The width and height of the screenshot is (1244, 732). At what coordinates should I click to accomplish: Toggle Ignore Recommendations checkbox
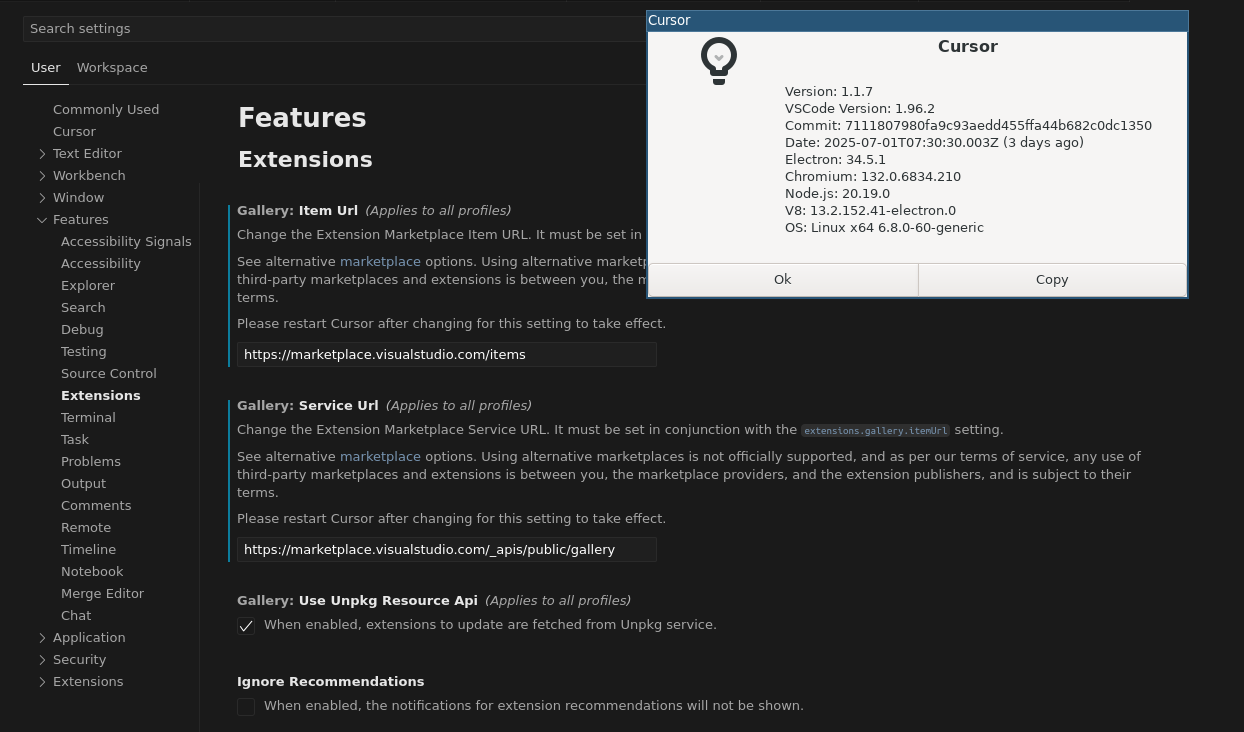coord(246,706)
